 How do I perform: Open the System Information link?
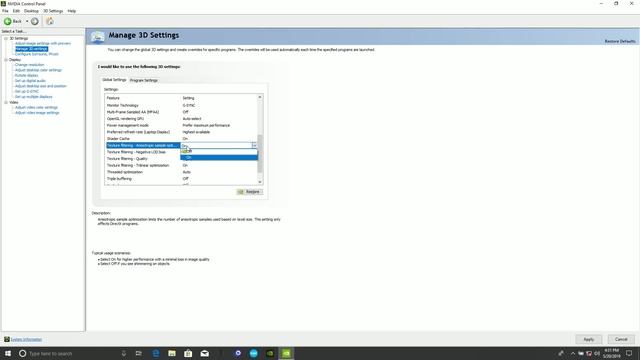[x=26, y=340]
